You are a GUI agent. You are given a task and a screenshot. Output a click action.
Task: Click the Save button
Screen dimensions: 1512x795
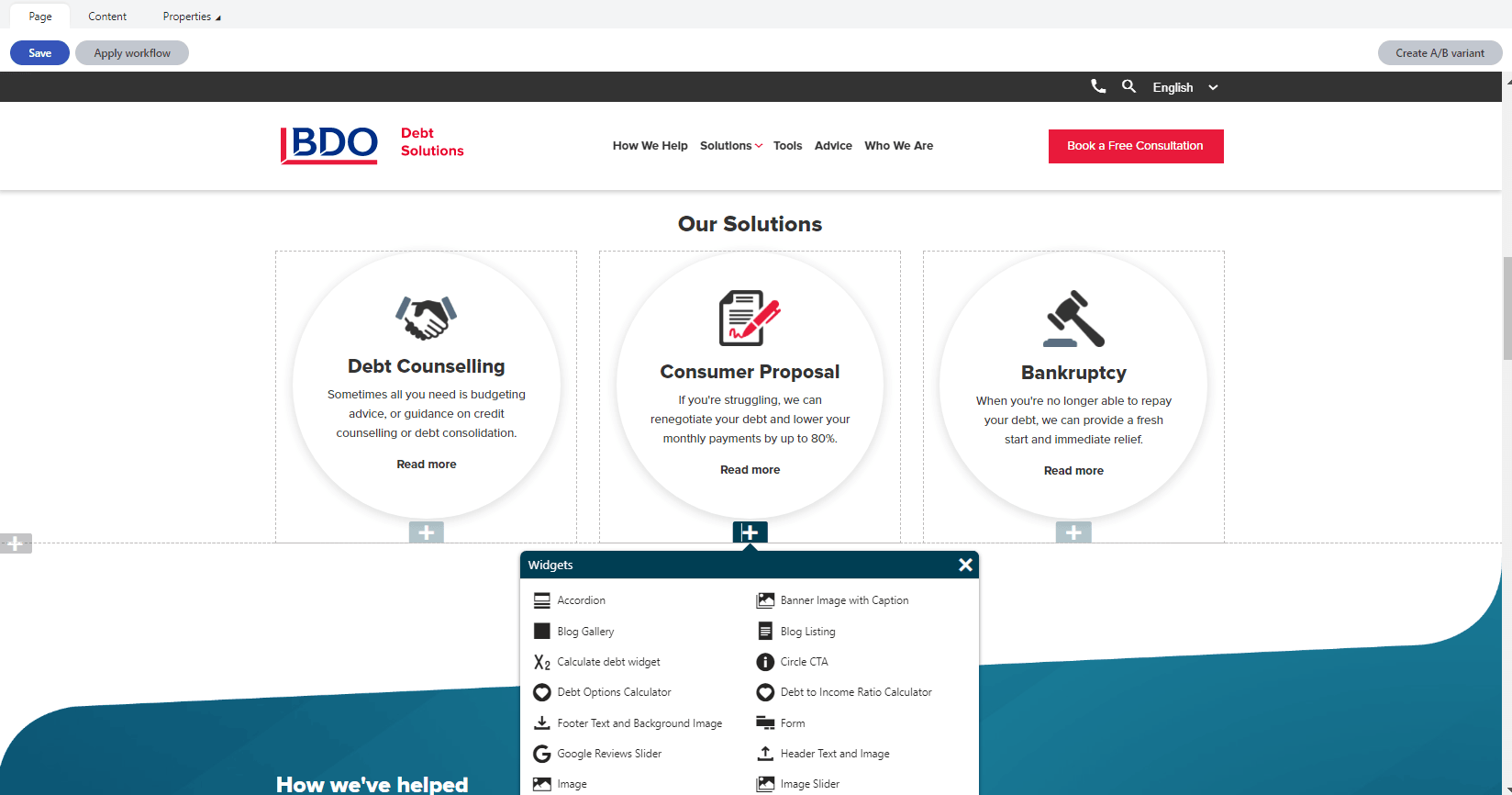[x=39, y=53]
